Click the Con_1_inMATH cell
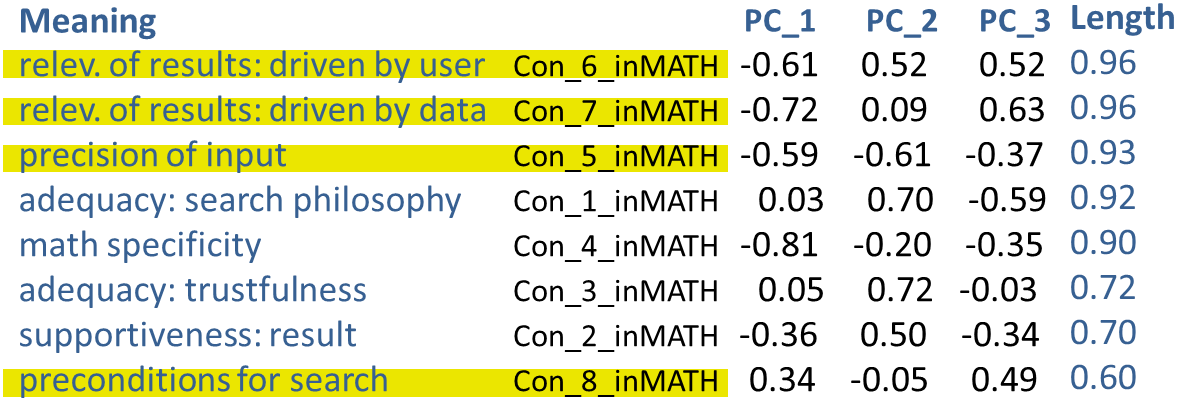This screenshot has width=1185, height=401. point(616,201)
